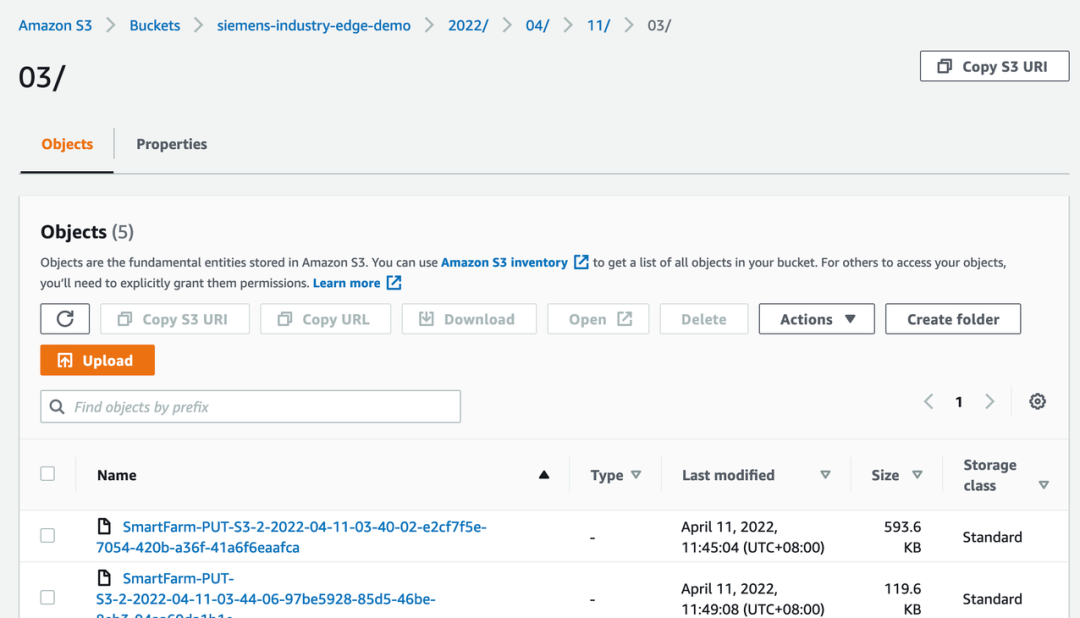The height and width of the screenshot is (618, 1080).
Task: Click external link icon beside Amazon S3 inventory
Action: [x=581, y=262]
